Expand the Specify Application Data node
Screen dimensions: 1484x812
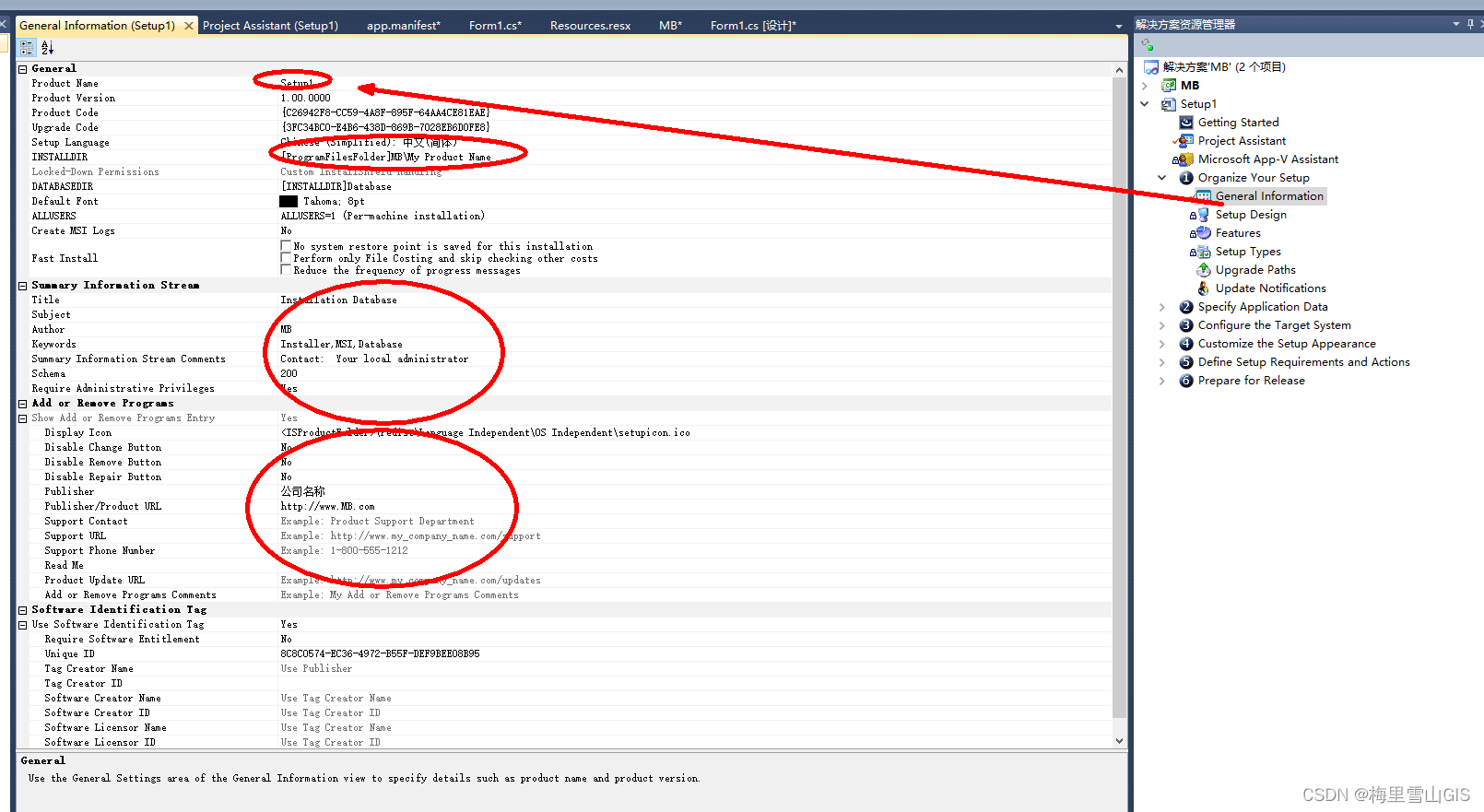1162,307
